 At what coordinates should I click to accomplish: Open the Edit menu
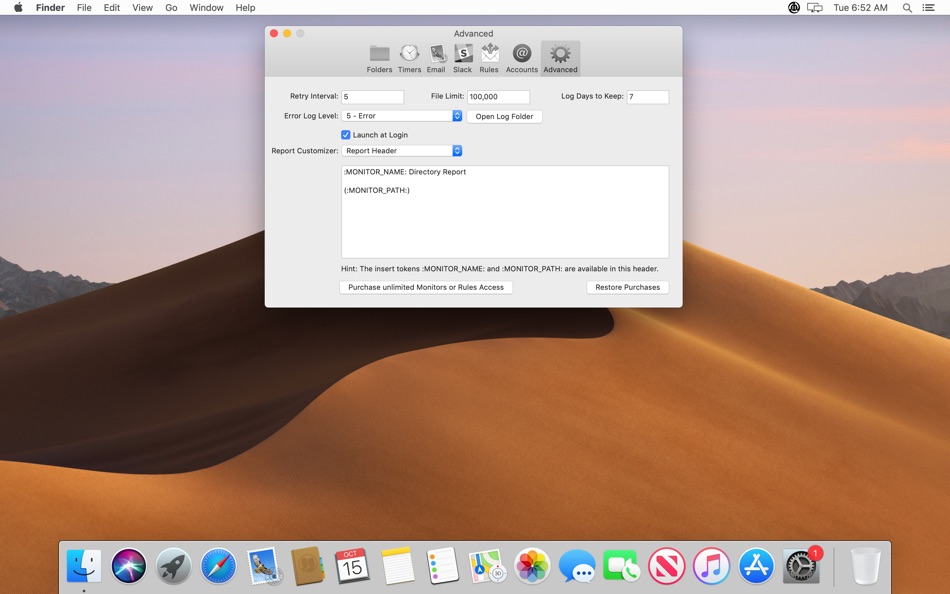(111, 8)
